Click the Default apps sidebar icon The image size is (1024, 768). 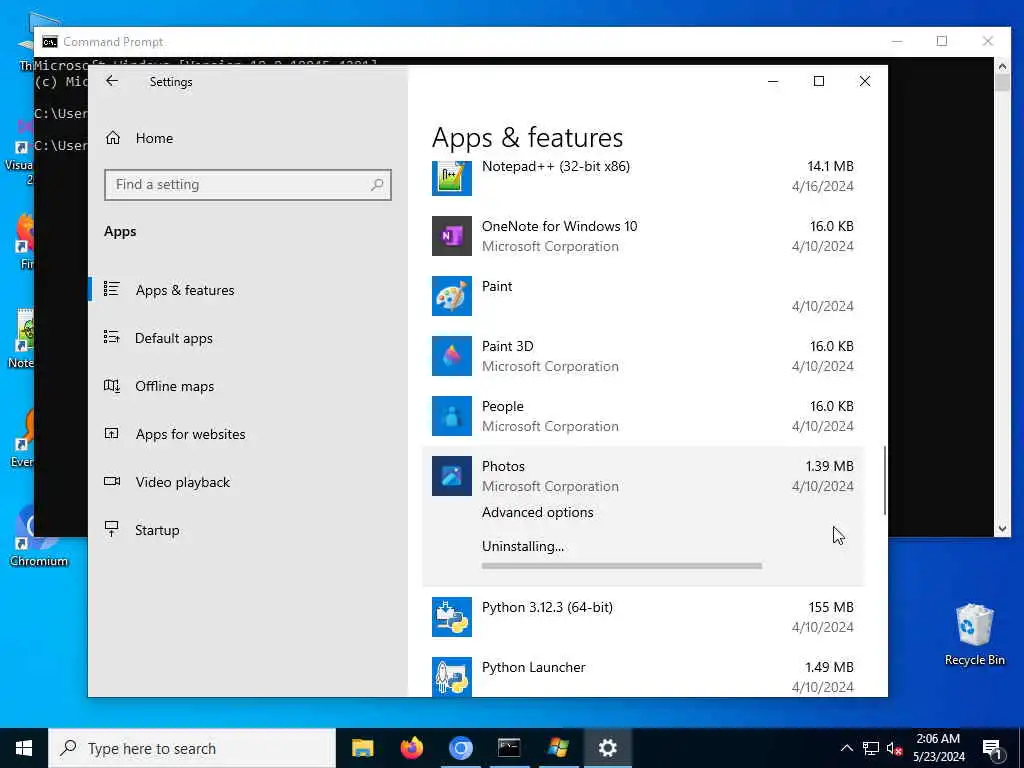pos(112,337)
